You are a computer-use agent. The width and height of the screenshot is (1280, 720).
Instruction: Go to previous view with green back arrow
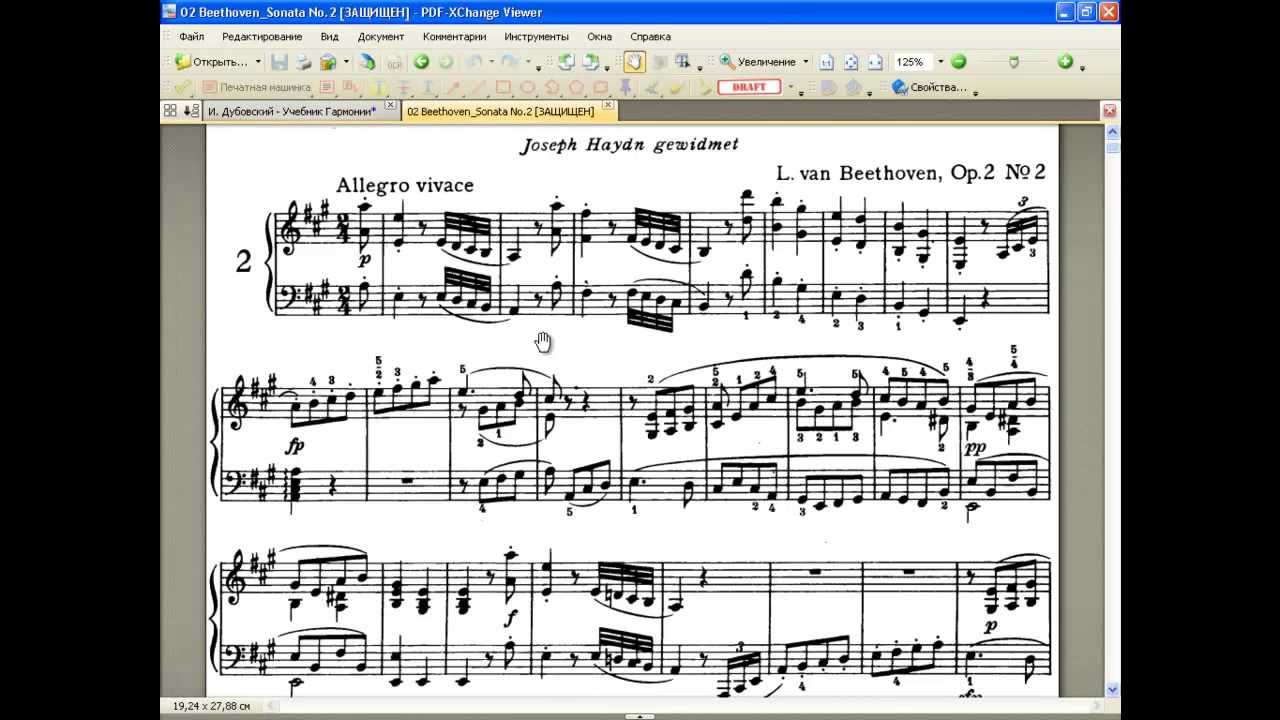(421, 62)
